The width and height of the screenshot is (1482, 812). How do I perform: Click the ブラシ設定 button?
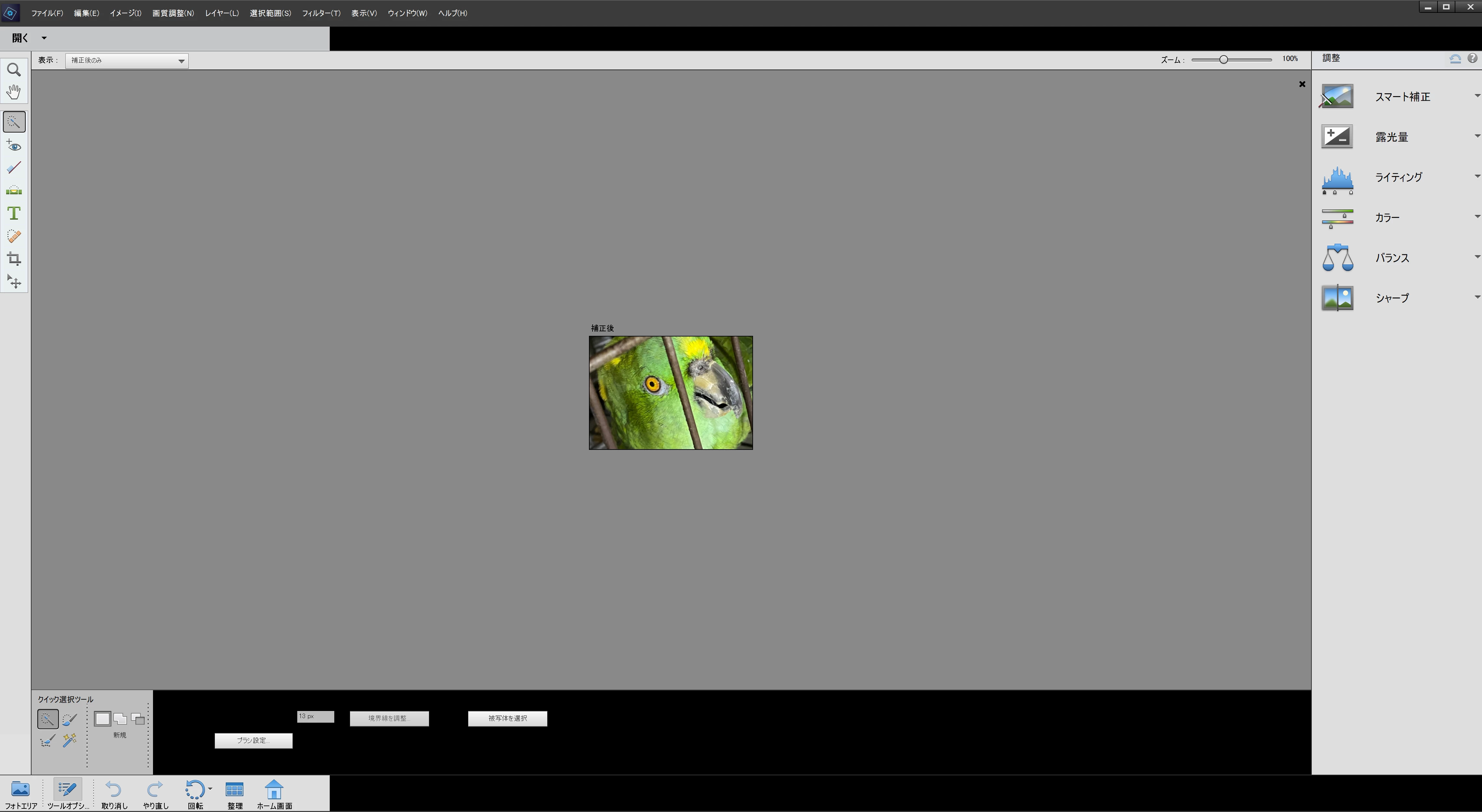pyautogui.click(x=253, y=740)
